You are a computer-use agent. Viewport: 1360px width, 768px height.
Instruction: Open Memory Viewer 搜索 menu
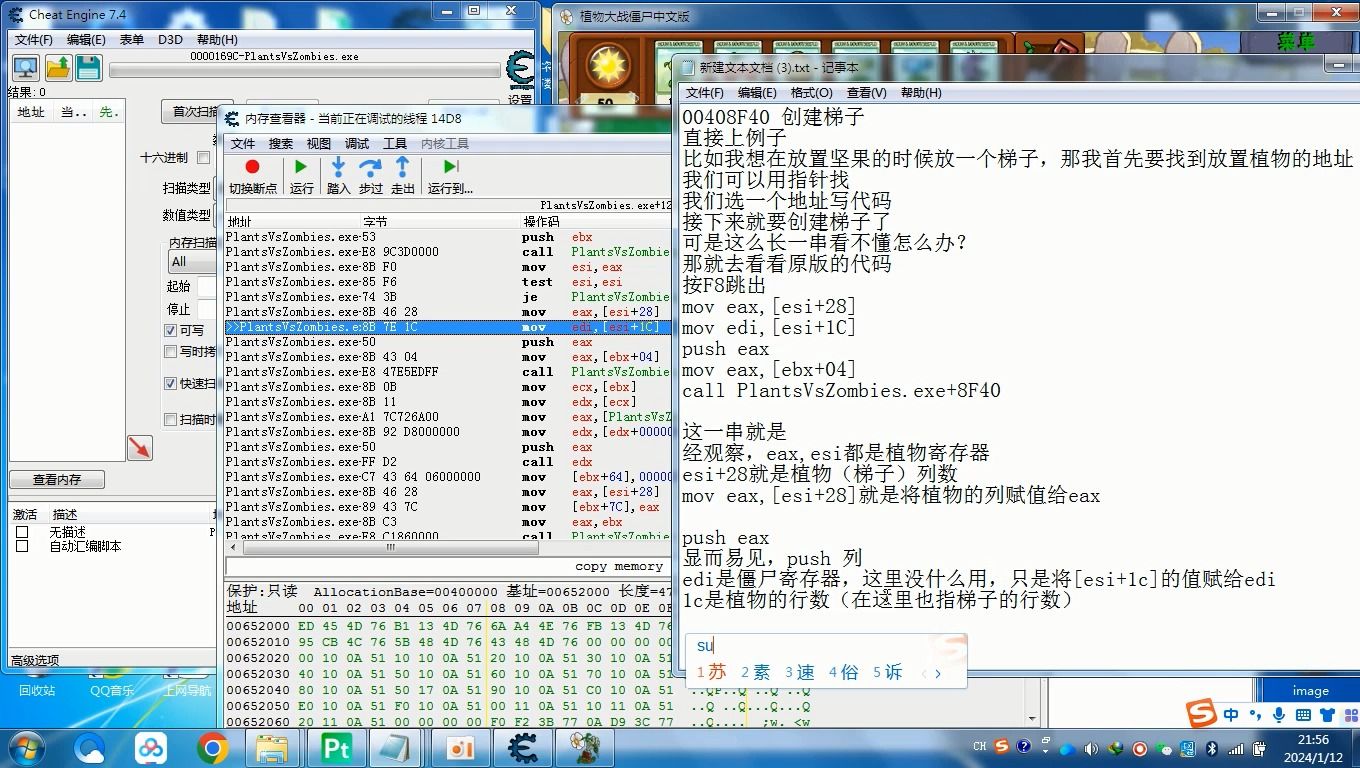[281, 144]
